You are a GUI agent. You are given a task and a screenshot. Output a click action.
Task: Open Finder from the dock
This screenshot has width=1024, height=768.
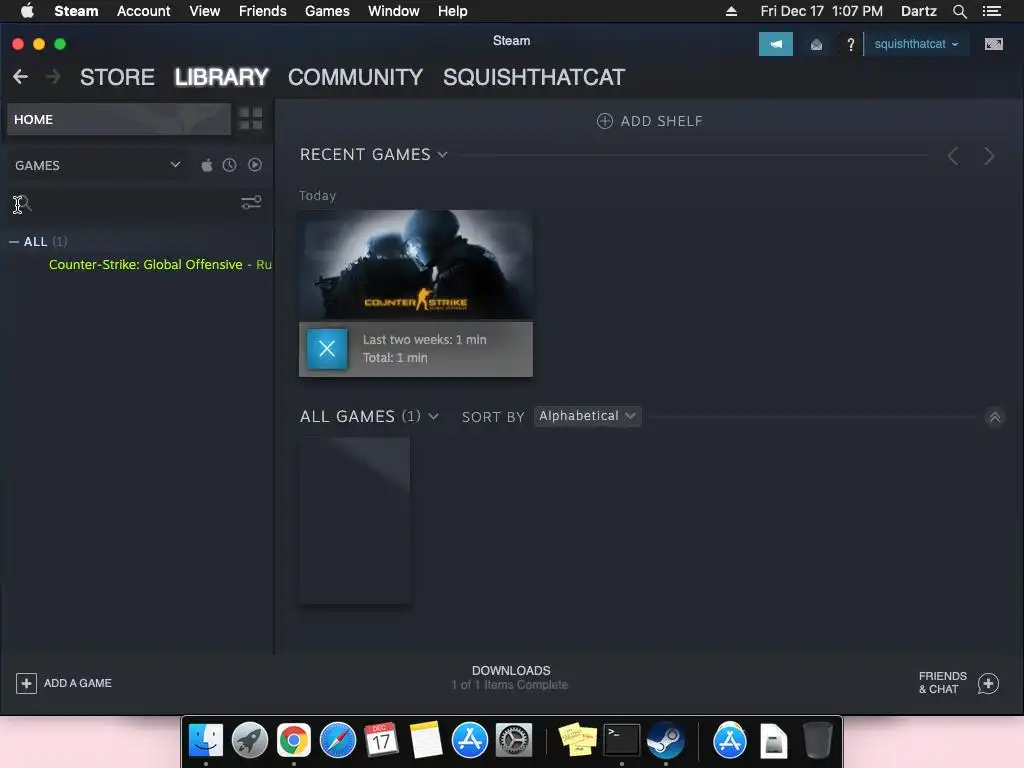206,741
